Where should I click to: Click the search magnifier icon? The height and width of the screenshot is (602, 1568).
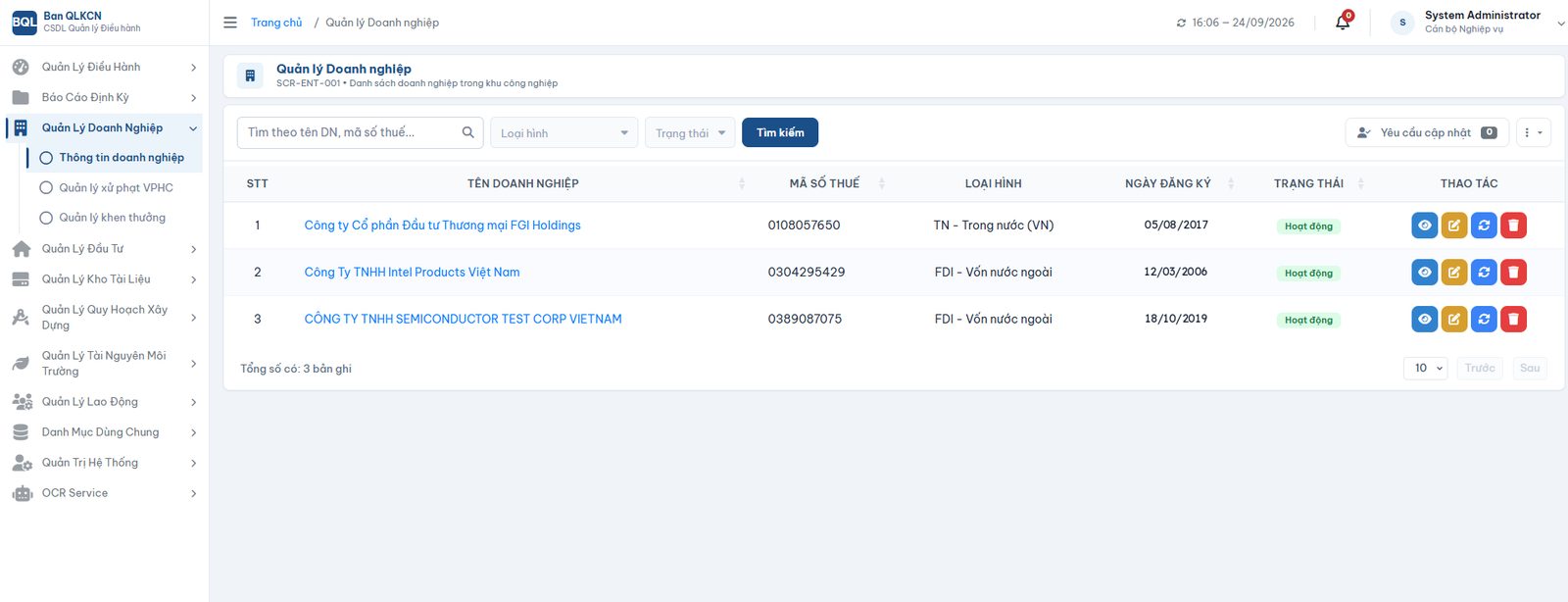(x=468, y=132)
